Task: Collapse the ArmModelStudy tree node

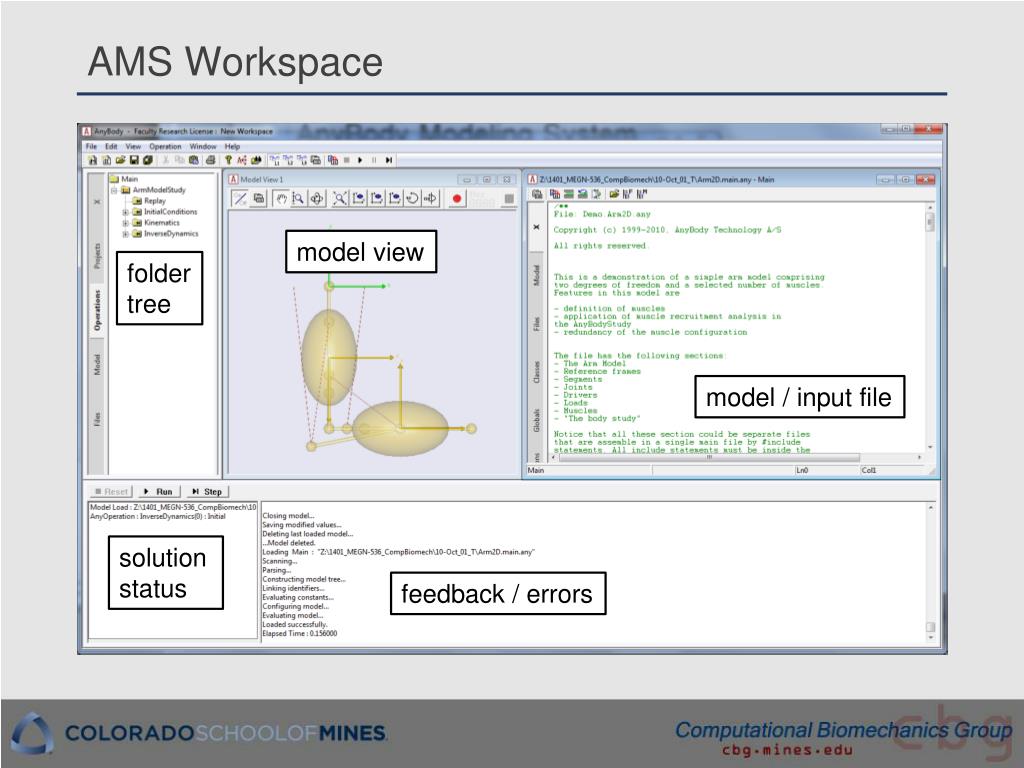Action: 114,191
